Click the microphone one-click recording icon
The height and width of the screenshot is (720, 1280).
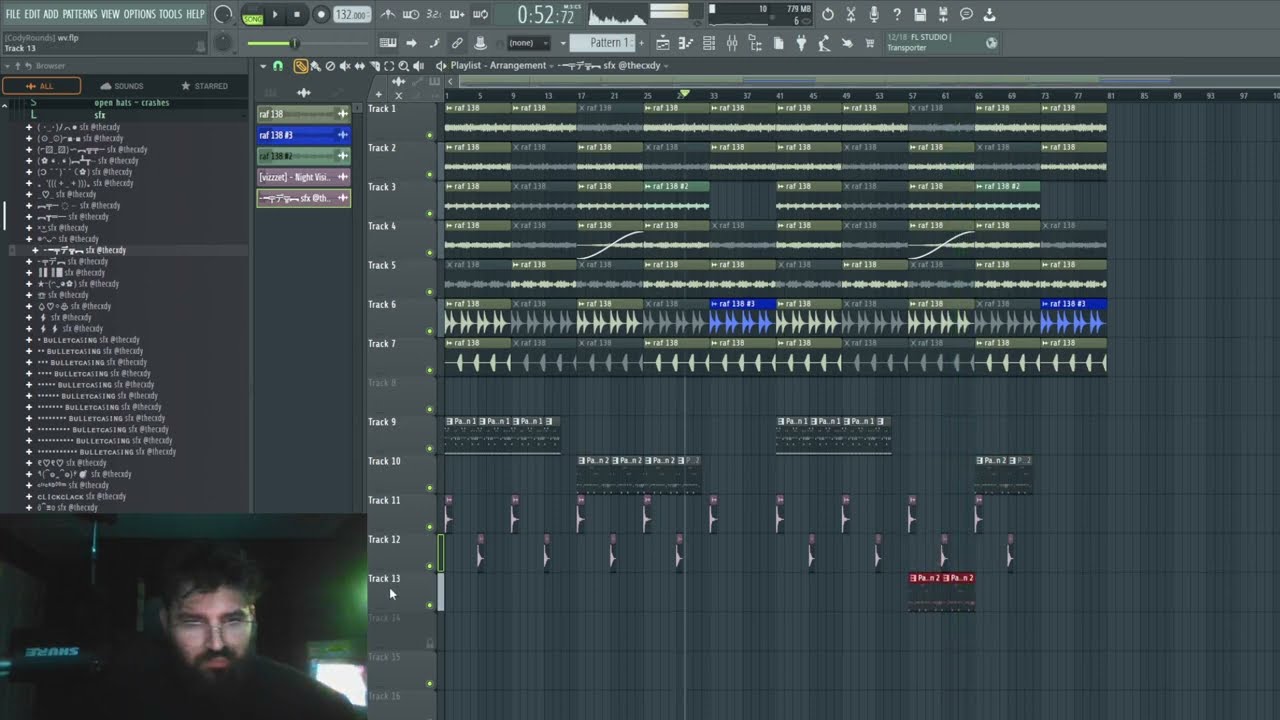coord(873,14)
